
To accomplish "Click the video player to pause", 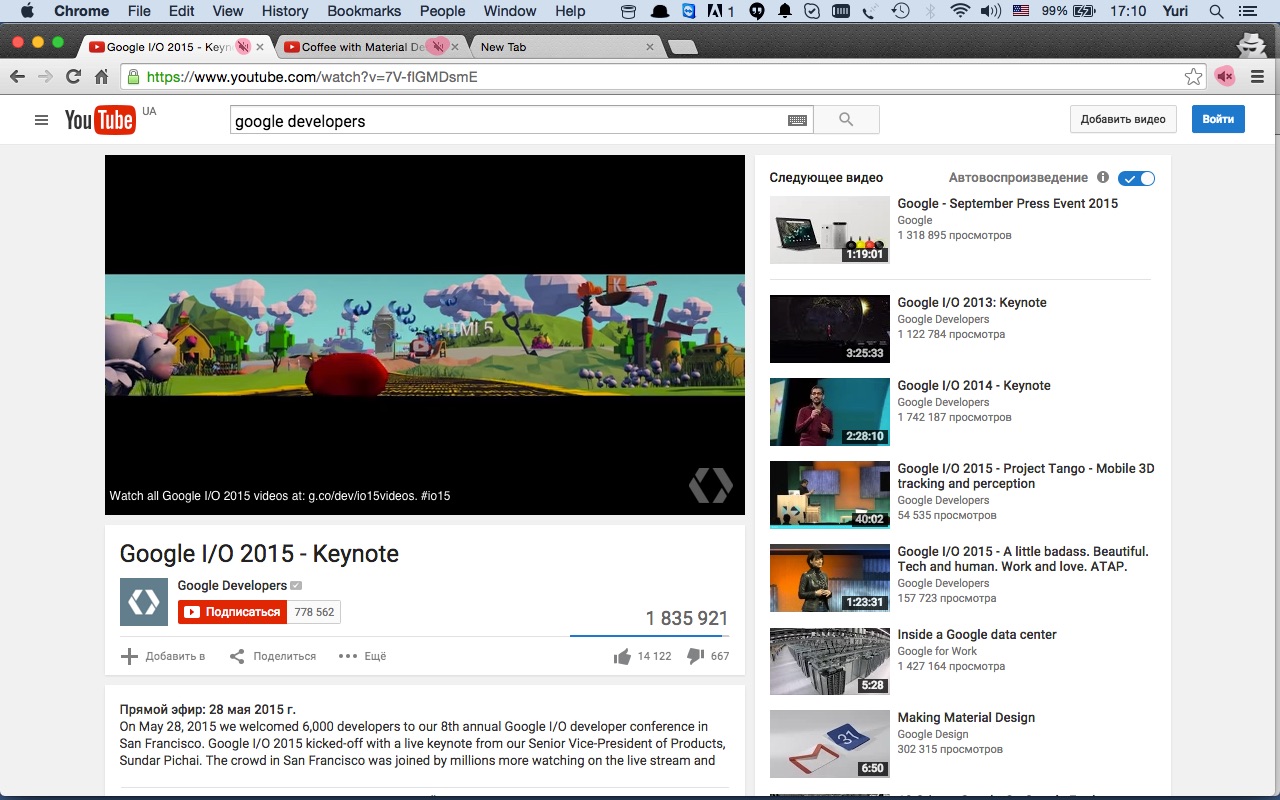I will point(425,335).
